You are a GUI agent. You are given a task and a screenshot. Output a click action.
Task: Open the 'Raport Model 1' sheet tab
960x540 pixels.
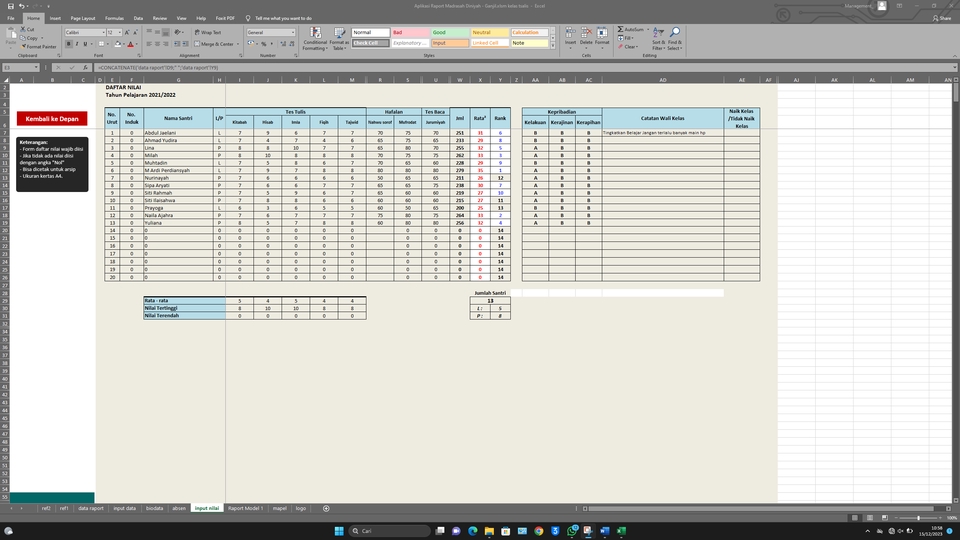pyautogui.click(x=245, y=508)
